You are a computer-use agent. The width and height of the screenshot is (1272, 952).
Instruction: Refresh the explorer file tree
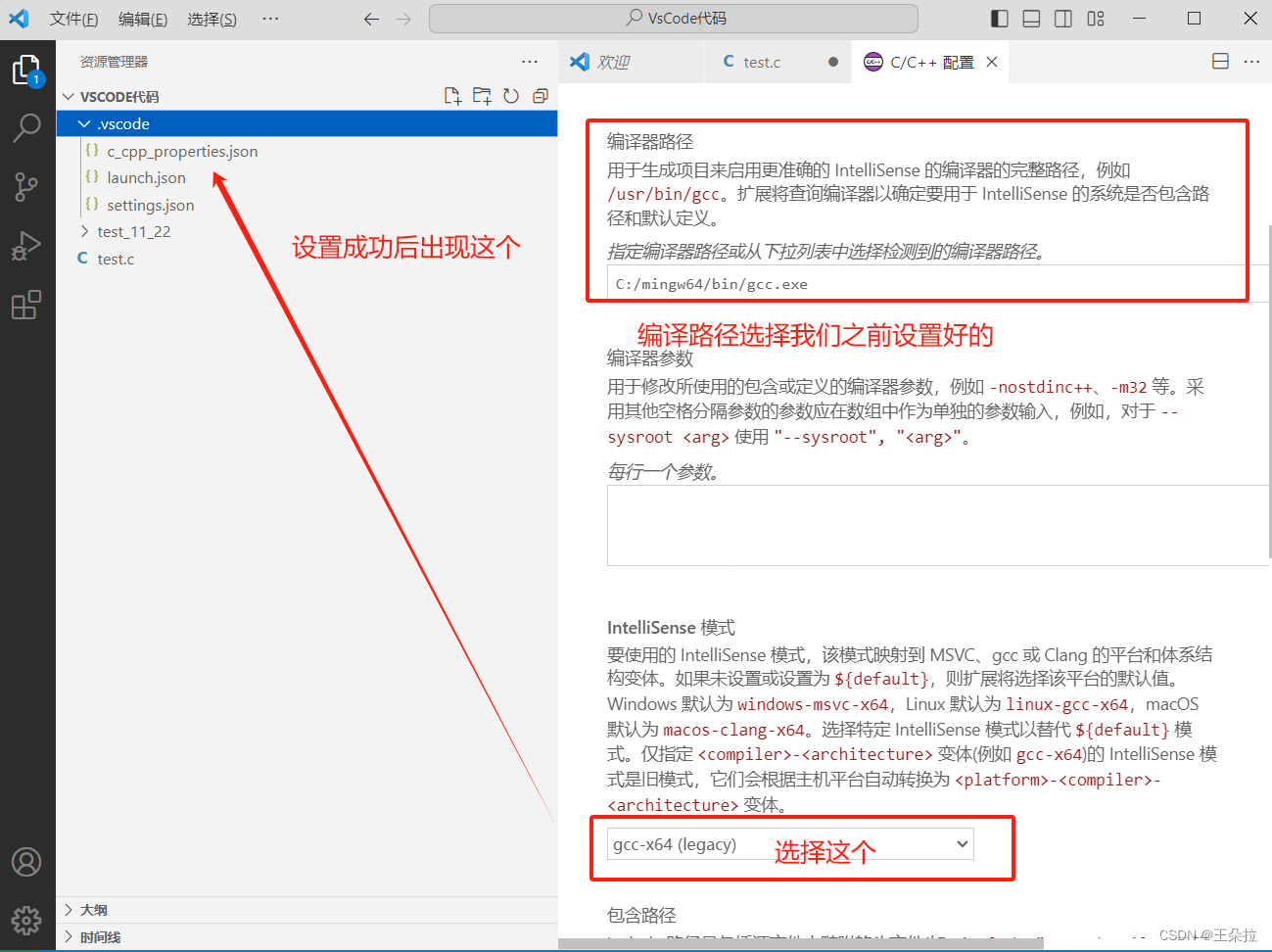511,96
